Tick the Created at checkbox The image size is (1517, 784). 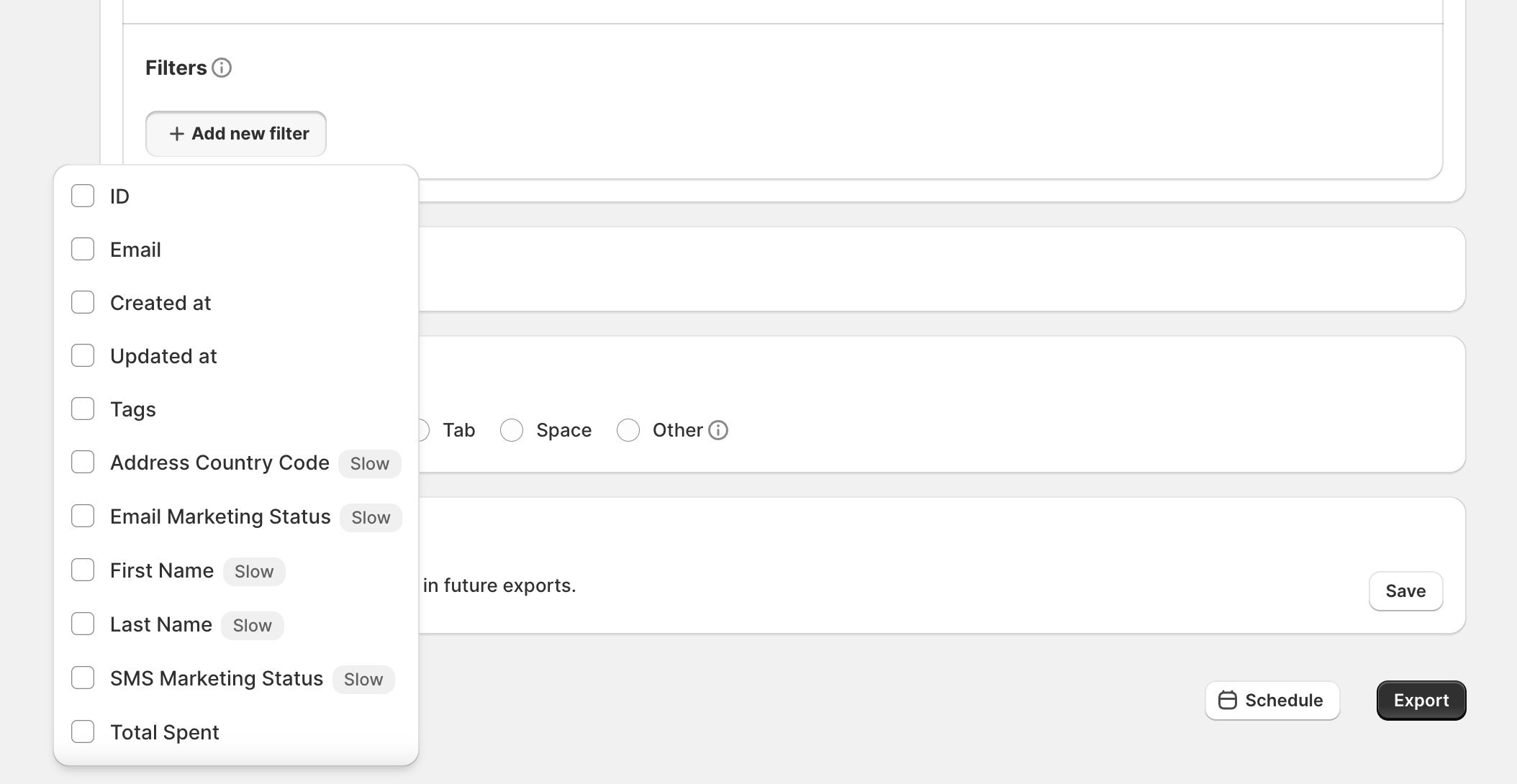tap(83, 302)
